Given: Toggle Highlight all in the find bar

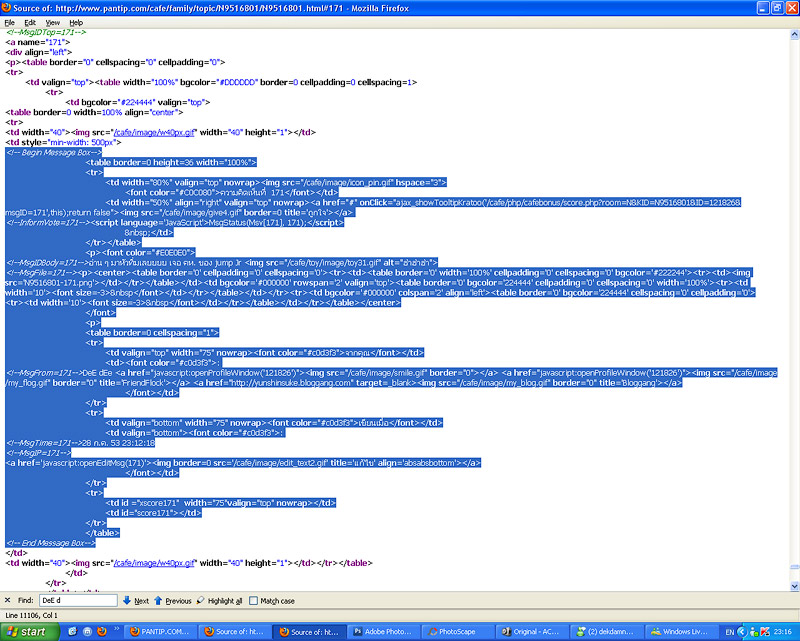Looking at the screenshot, I should 219,601.
